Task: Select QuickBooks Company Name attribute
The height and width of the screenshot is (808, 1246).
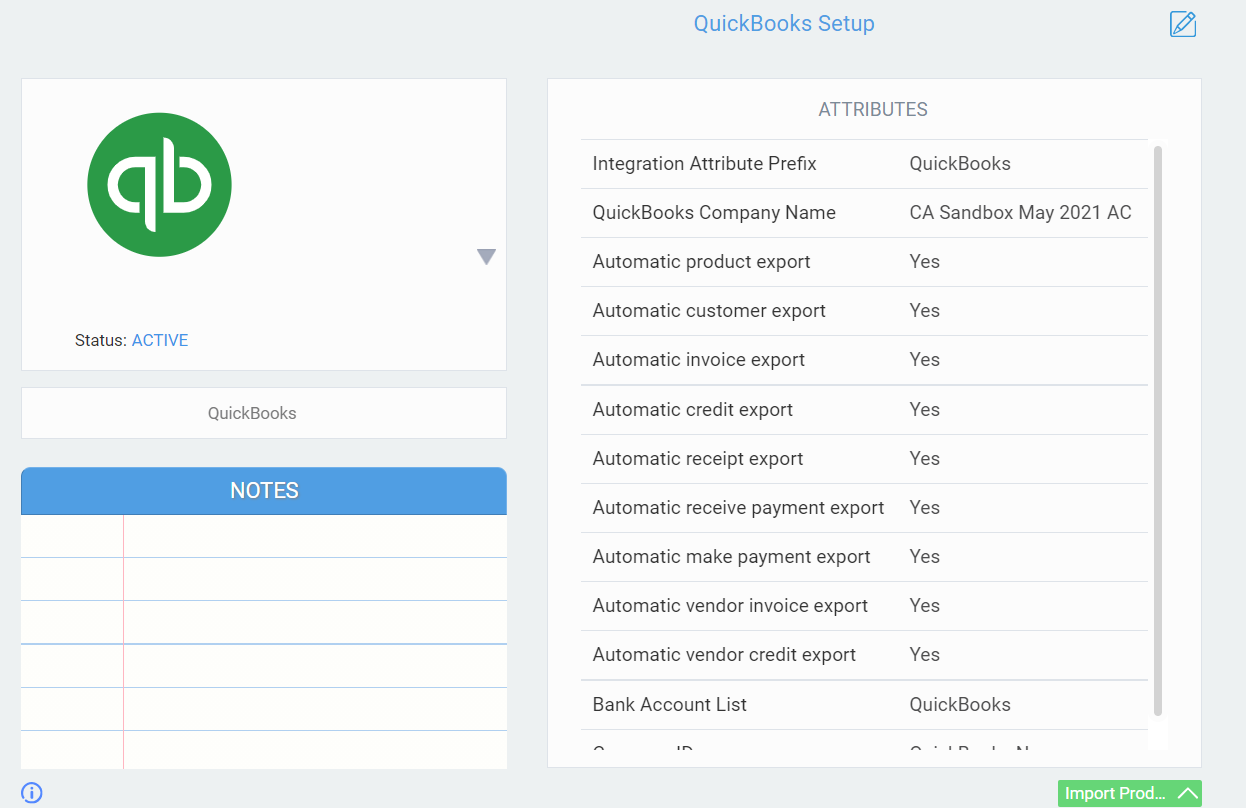Action: coord(713,213)
